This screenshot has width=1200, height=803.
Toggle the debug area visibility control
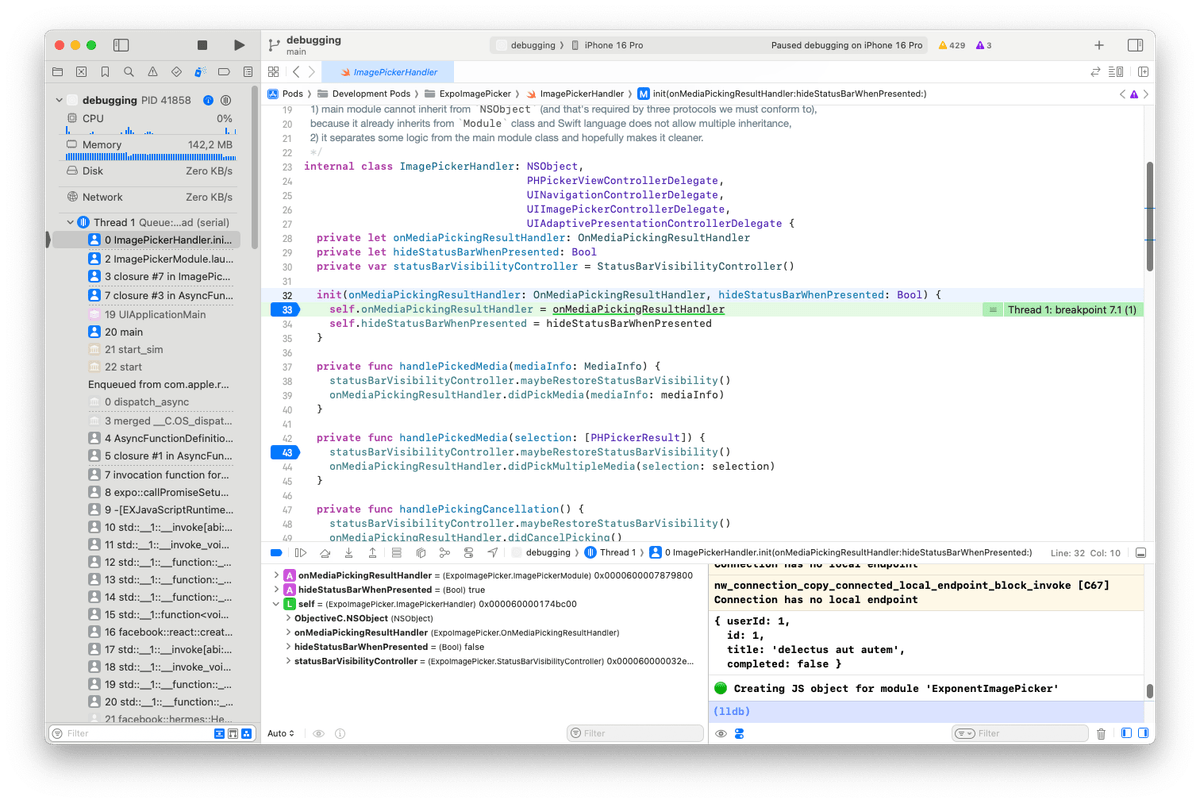click(1139, 552)
